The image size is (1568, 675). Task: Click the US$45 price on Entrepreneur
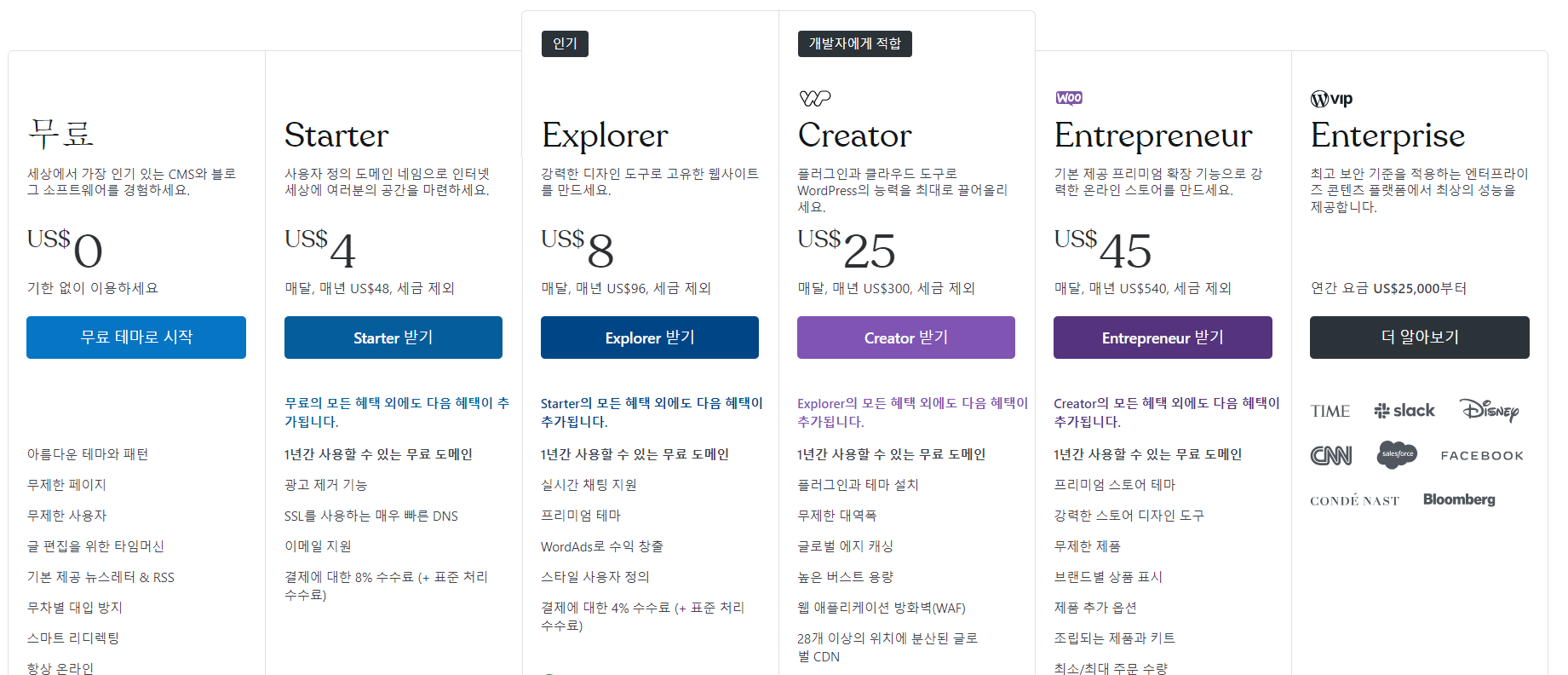click(1103, 249)
